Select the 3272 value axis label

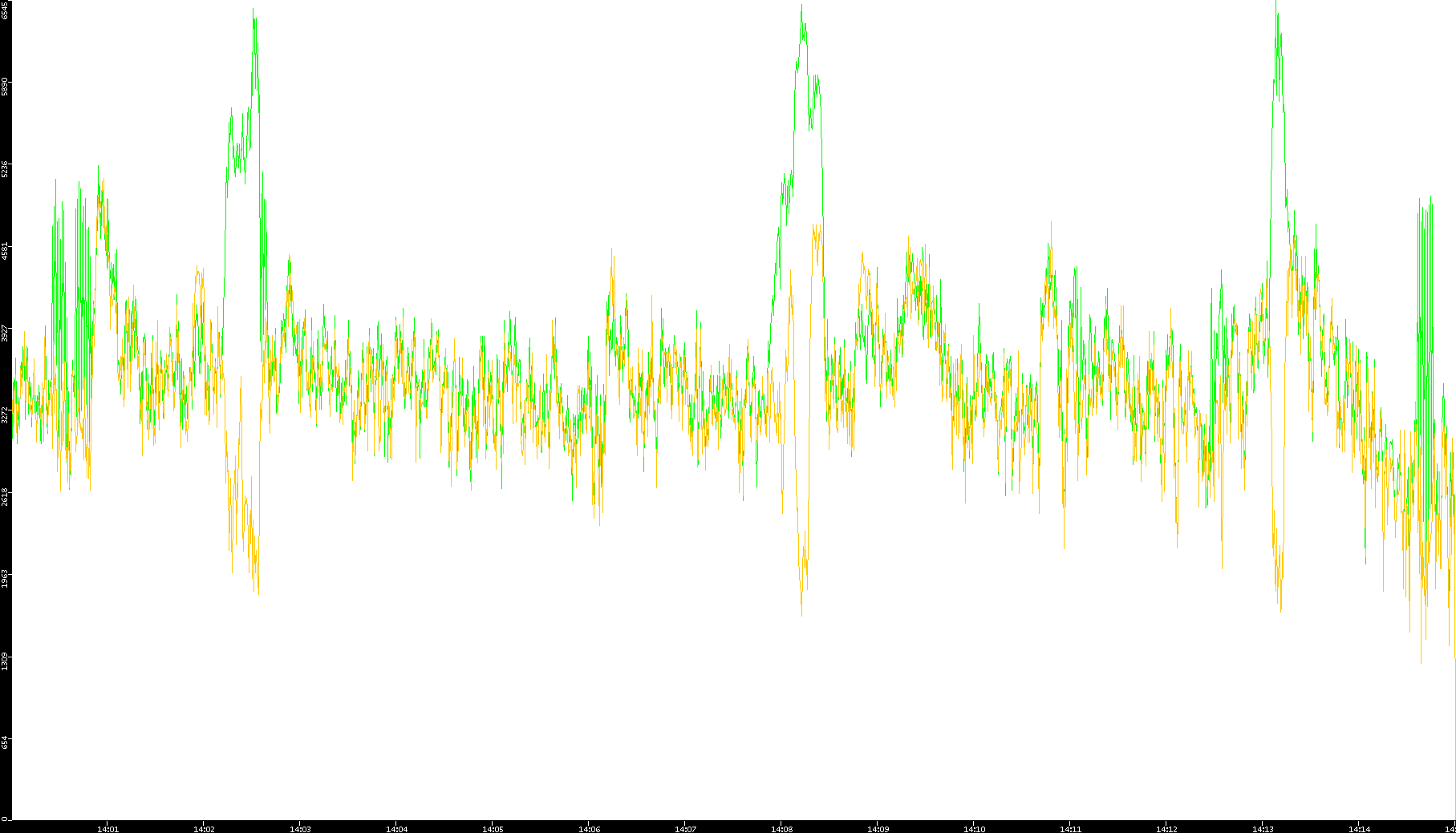[5, 414]
